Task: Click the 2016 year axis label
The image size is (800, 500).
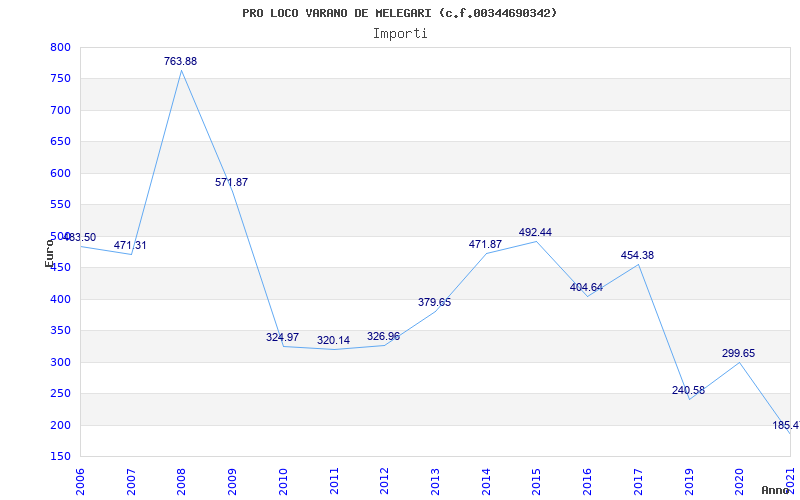Action: point(587,482)
